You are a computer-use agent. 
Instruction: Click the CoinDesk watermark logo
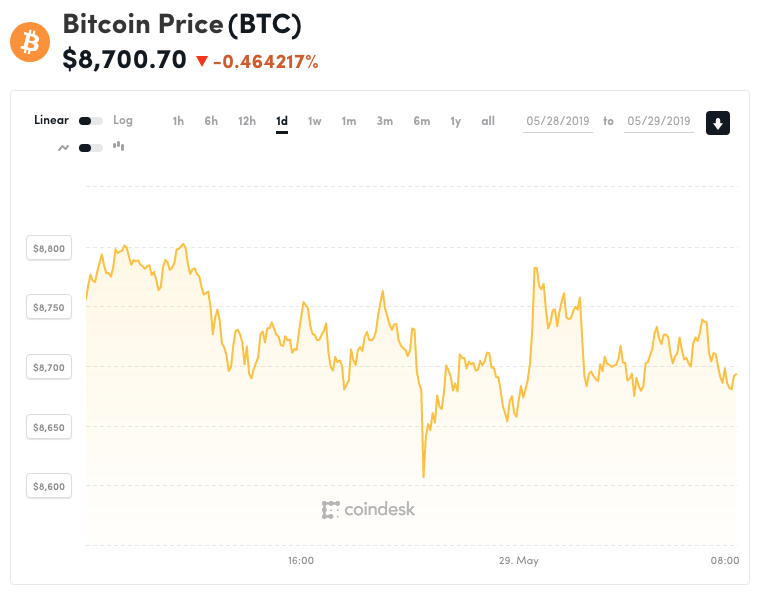(x=368, y=510)
